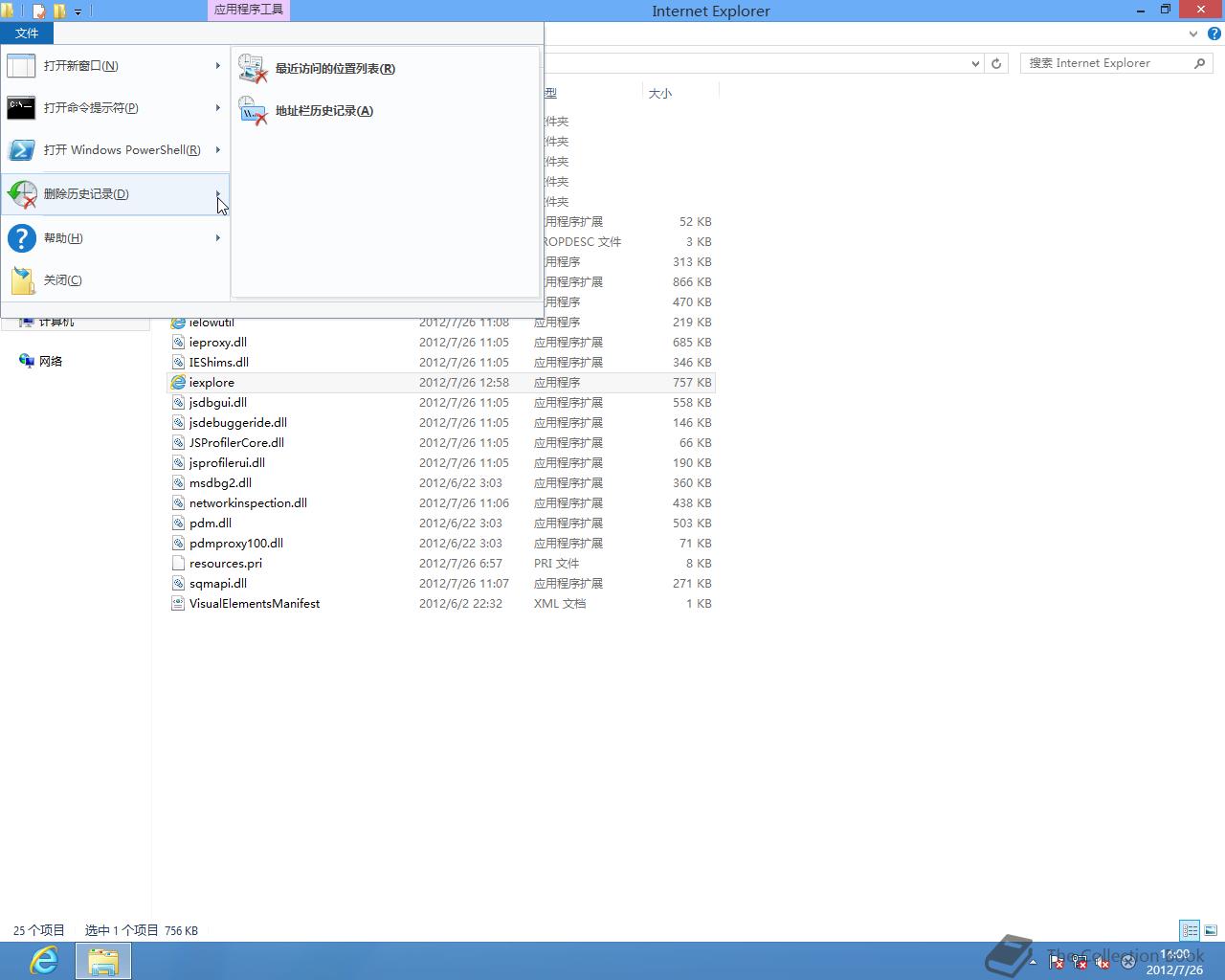
Task: Click the properties icon in quick access toolbar
Action: (39, 11)
